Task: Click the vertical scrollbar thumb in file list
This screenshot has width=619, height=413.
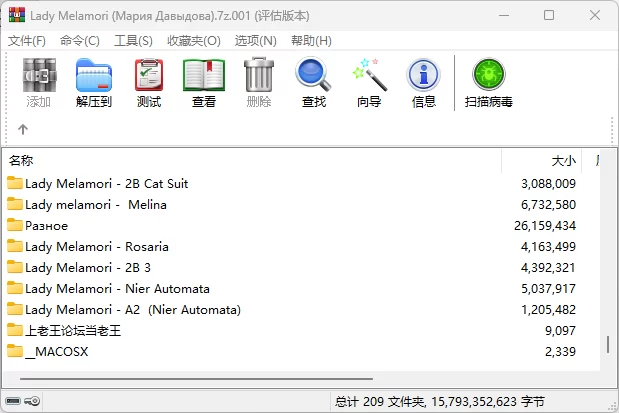Action: coord(607,346)
